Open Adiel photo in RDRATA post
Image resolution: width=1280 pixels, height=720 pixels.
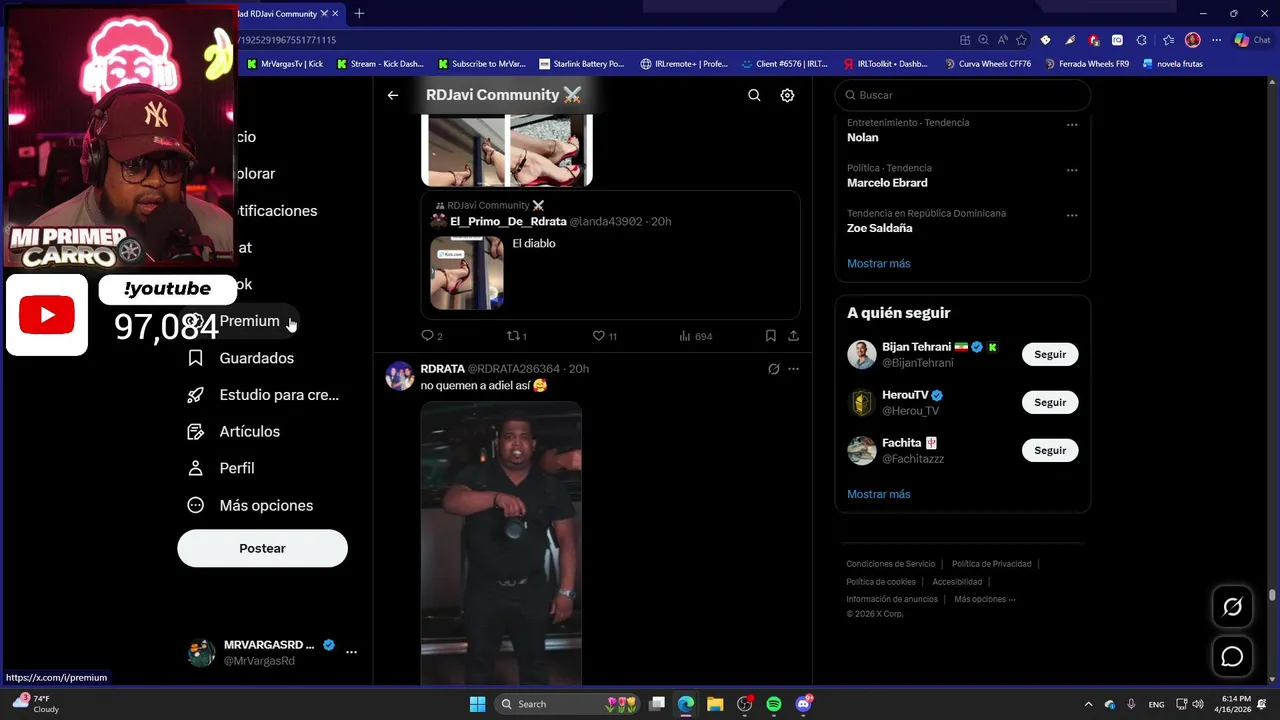coord(501,543)
